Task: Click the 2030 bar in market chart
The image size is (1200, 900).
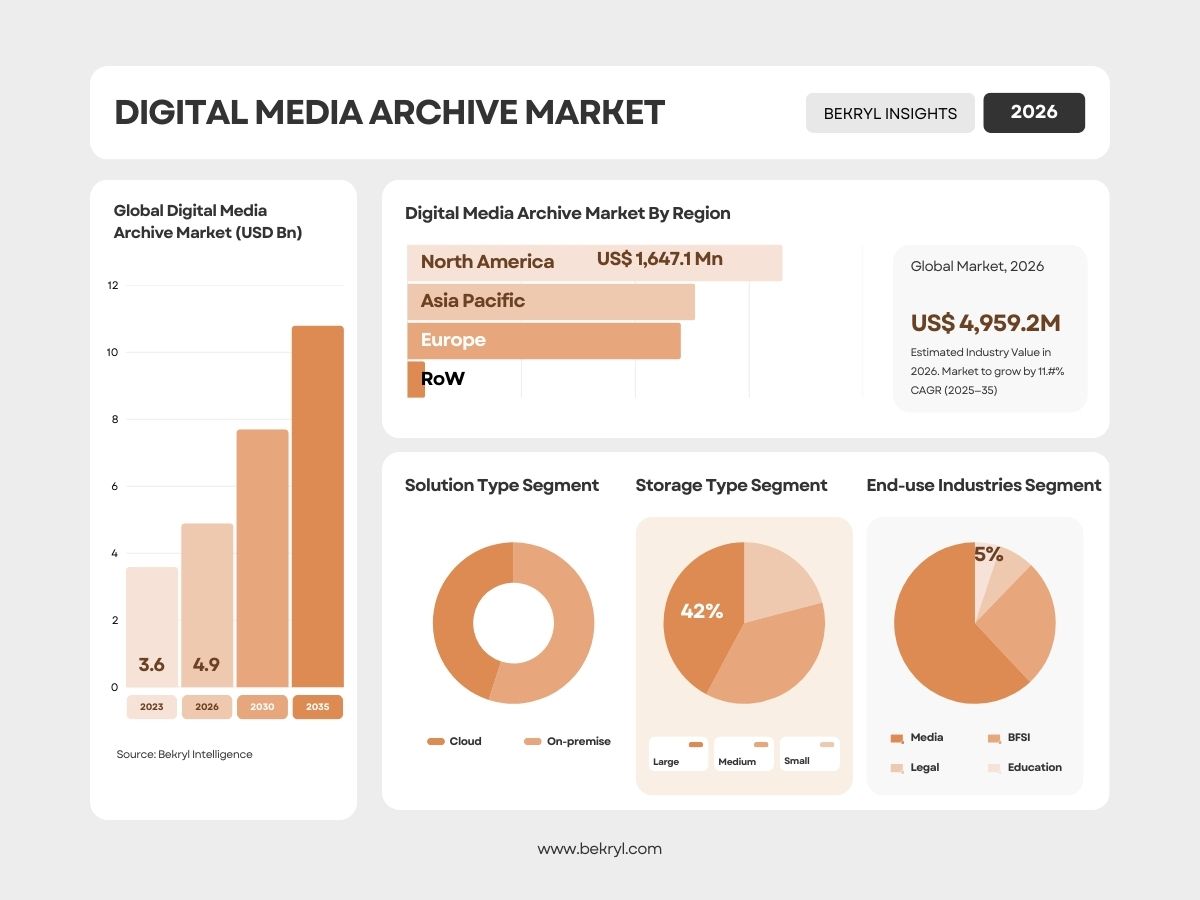Action: pos(262,558)
